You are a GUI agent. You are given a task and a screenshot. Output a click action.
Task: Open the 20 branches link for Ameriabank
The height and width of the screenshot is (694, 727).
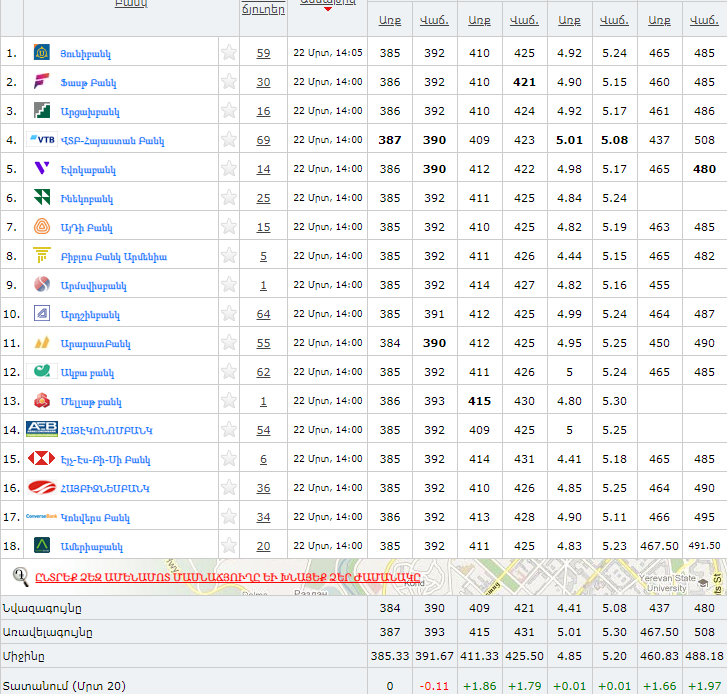tap(263, 546)
